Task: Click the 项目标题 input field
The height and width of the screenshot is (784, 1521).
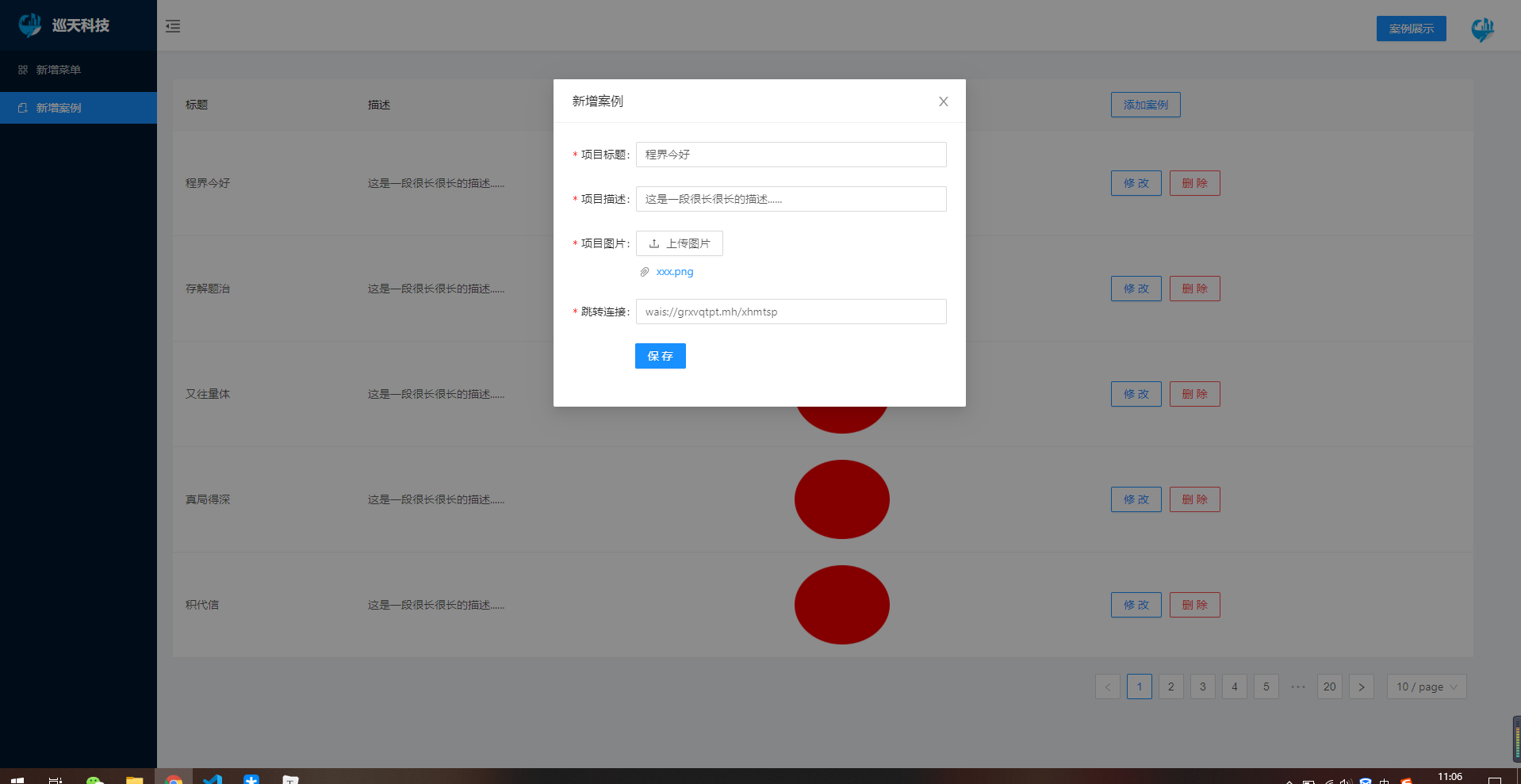Action: point(791,155)
